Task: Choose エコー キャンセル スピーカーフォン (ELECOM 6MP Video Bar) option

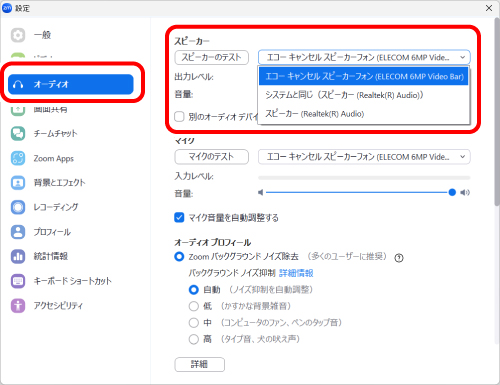Action: tap(364, 76)
